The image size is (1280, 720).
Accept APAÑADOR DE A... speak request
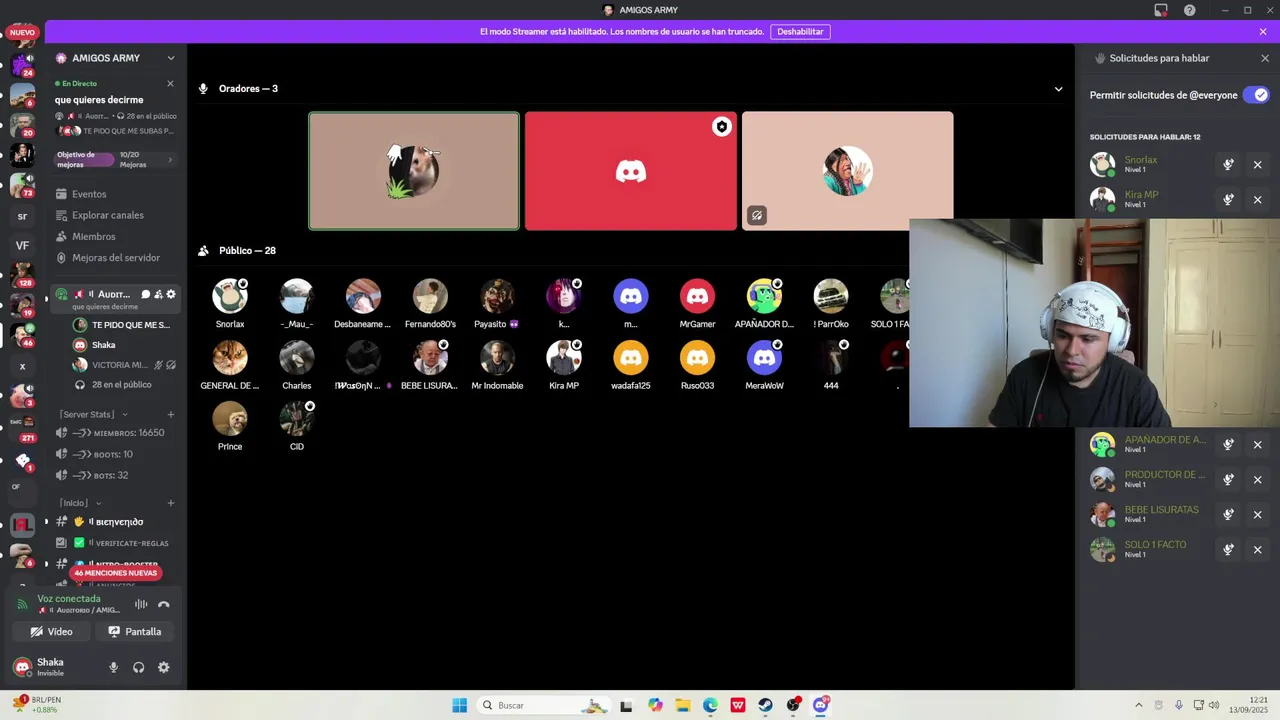[1228, 444]
